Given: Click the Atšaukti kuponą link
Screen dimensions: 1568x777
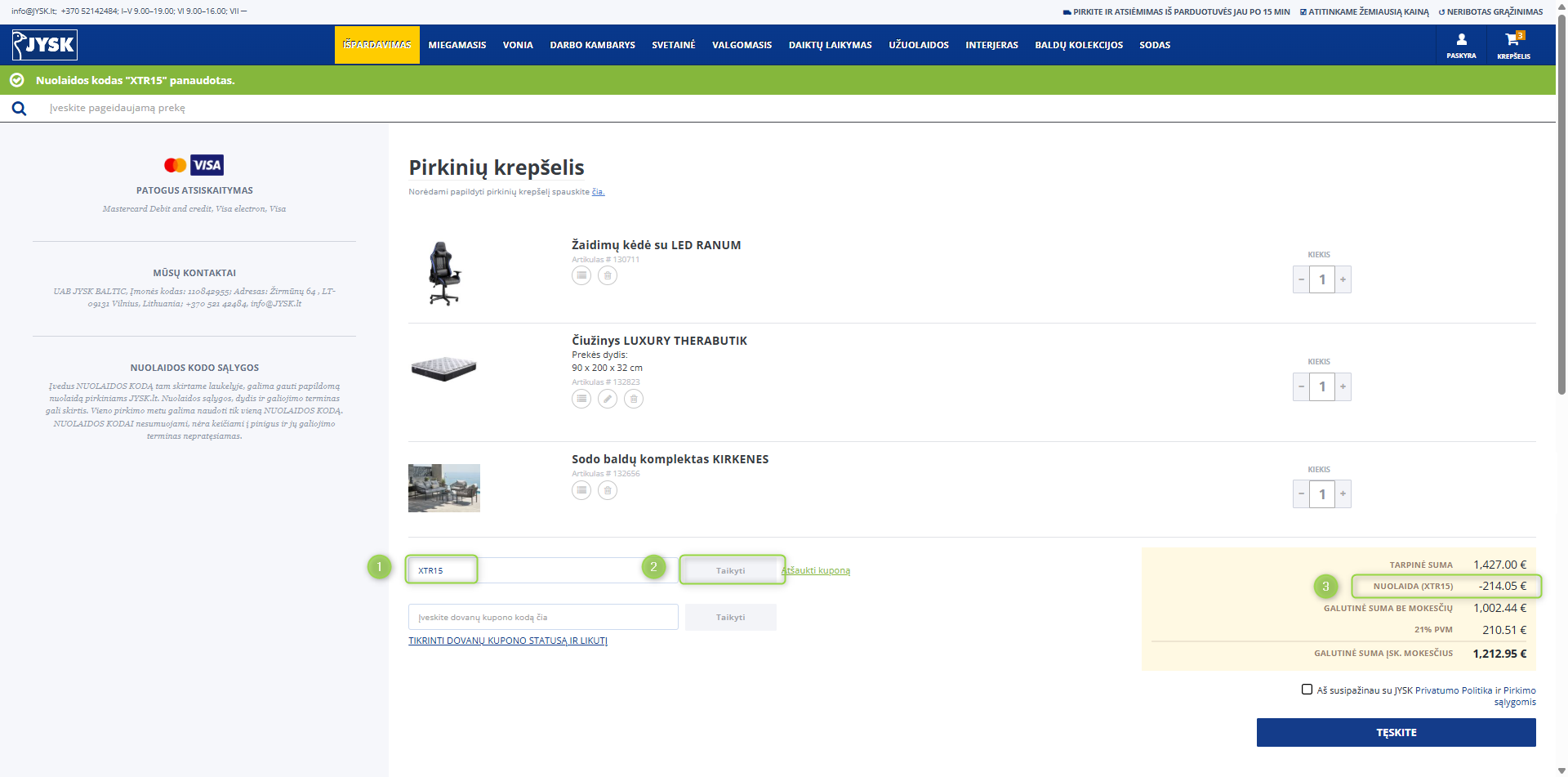Looking at the screenshot, I should pyautogui.click(x=816, y=570).
